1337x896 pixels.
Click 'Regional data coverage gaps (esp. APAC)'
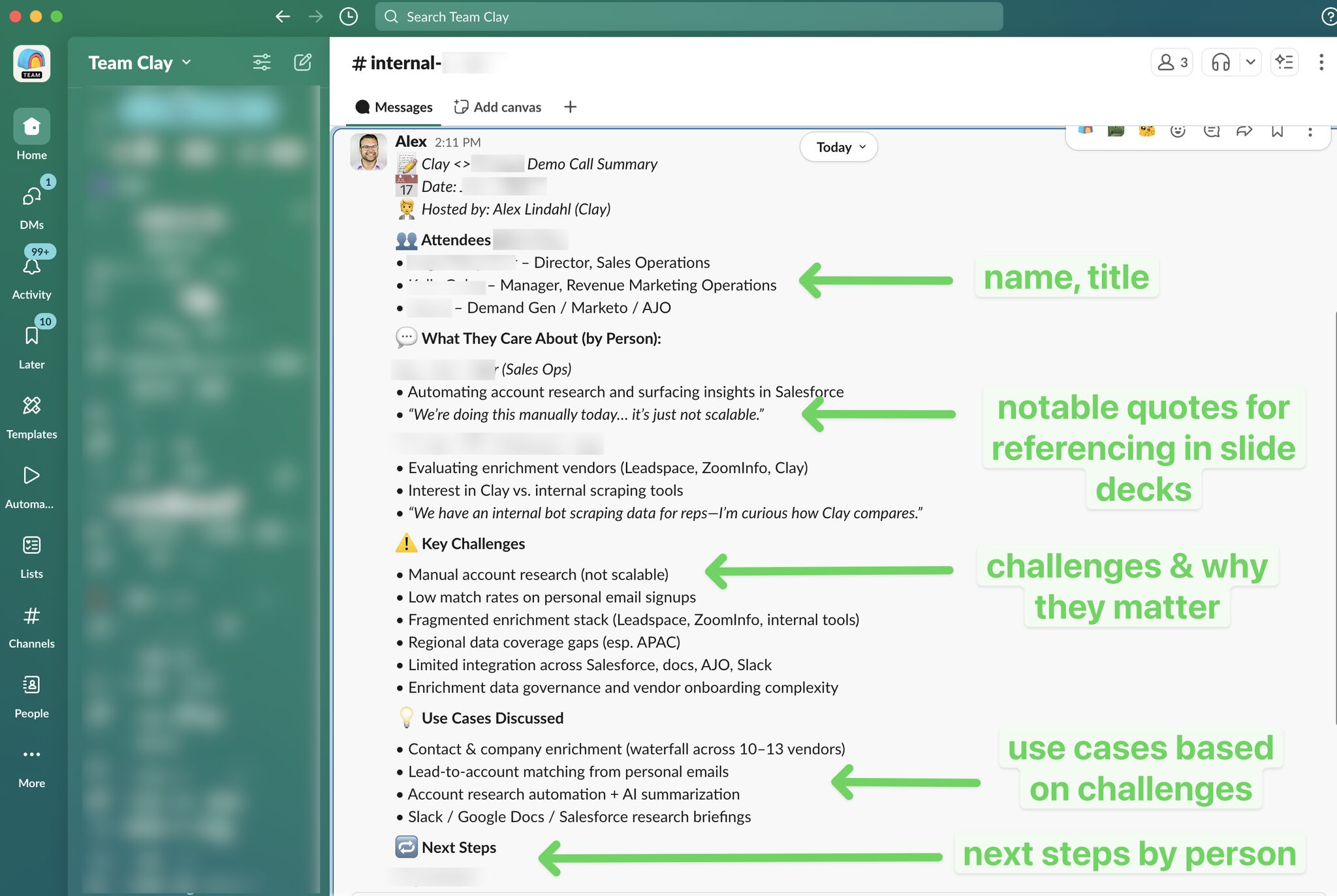click(x=544, y=643)
